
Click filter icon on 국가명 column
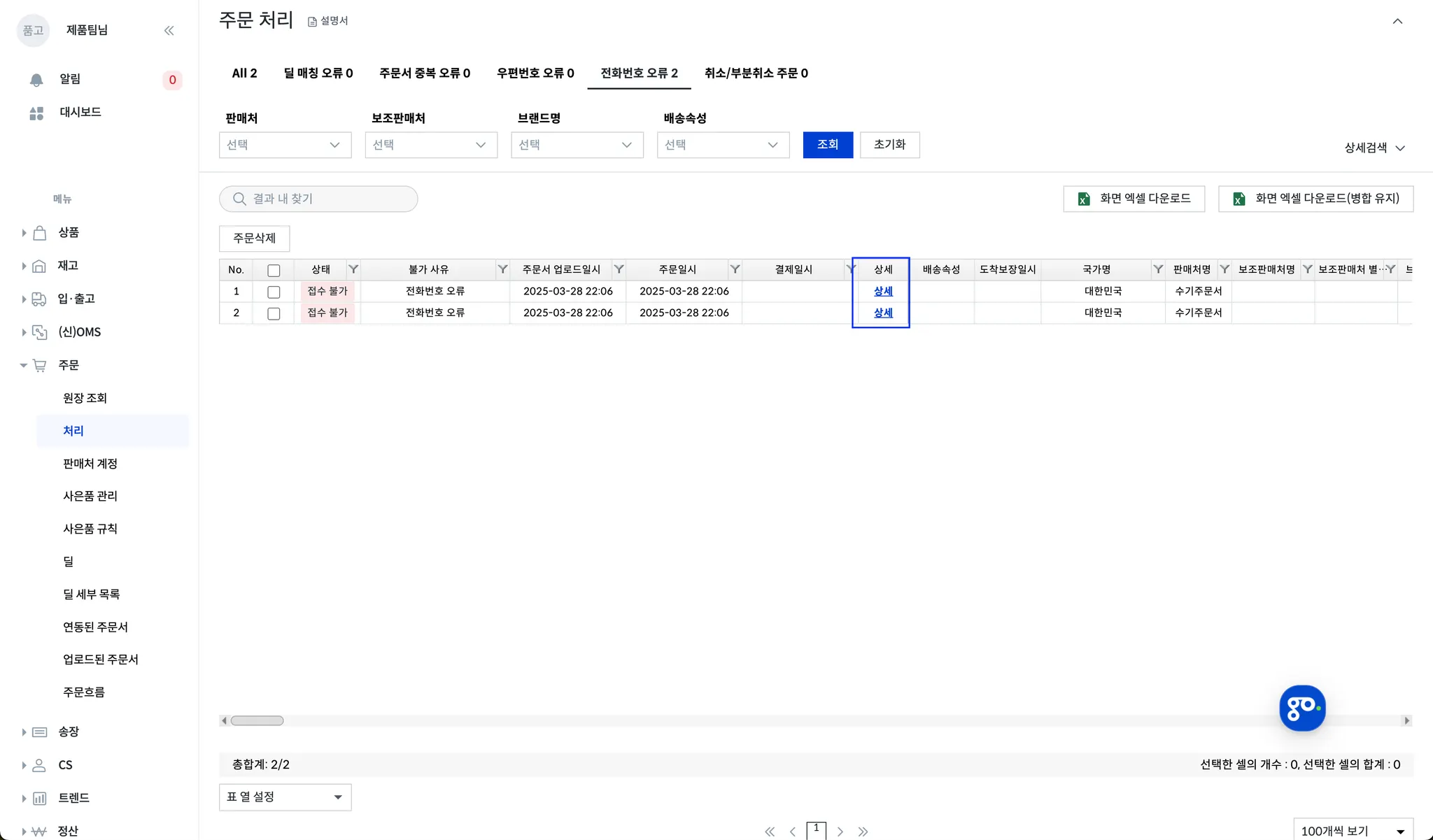tap(1158, 269)
